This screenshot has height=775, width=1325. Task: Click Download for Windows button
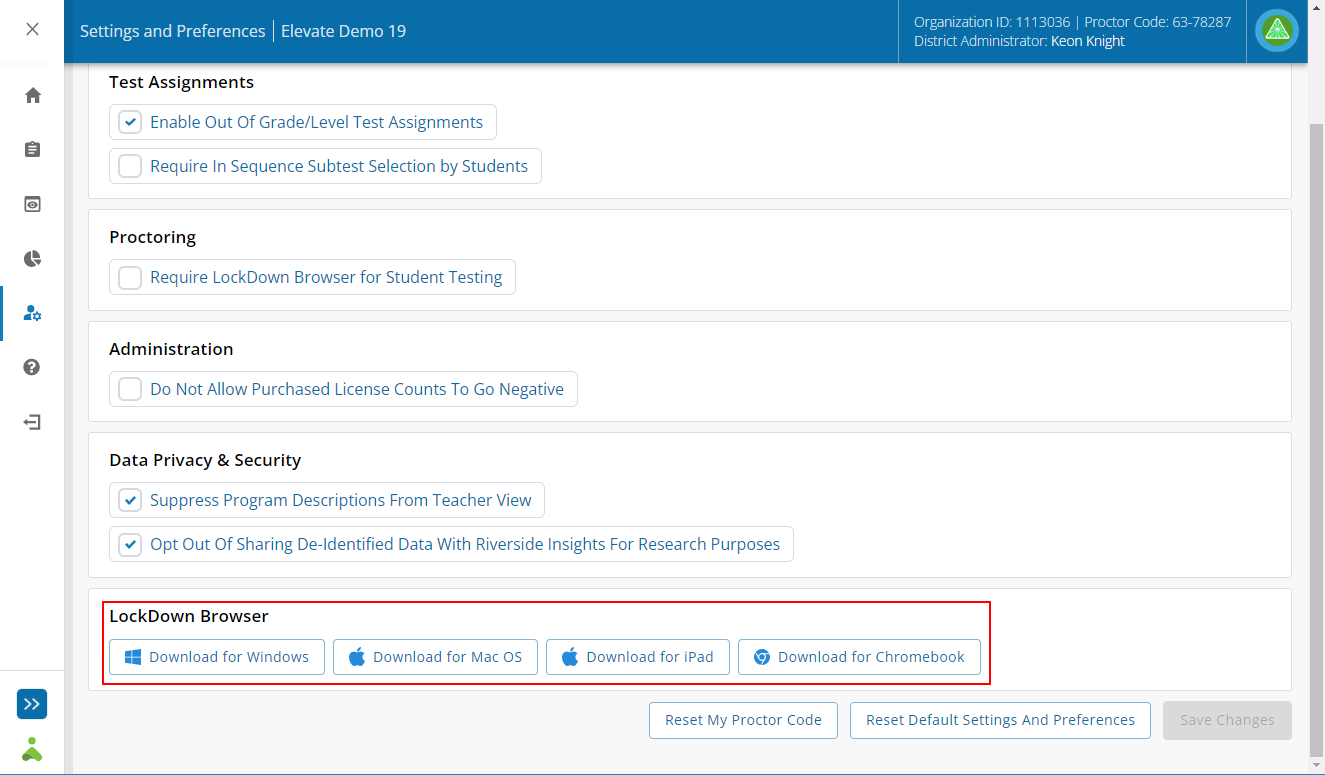pos(217,657)
